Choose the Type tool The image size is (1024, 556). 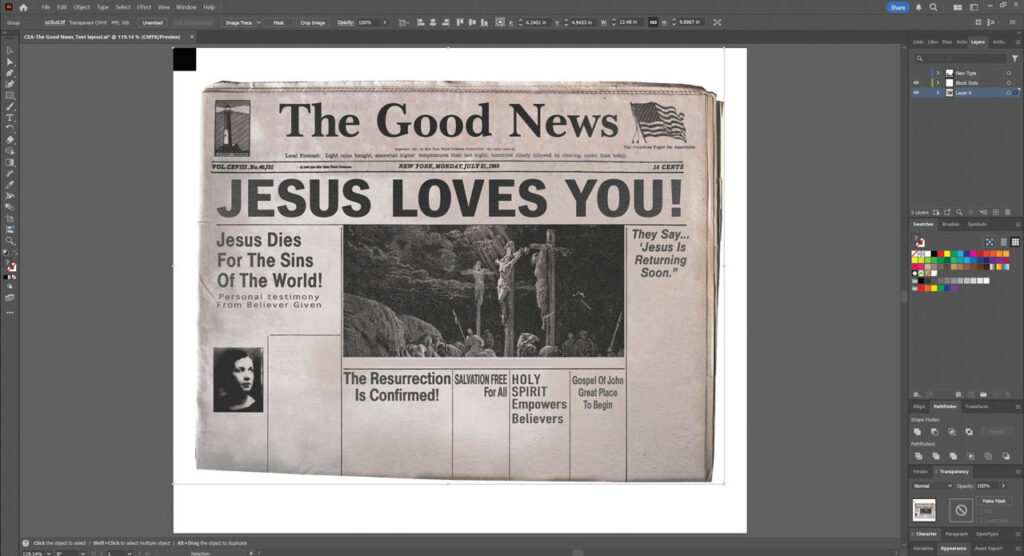(10, 117)
